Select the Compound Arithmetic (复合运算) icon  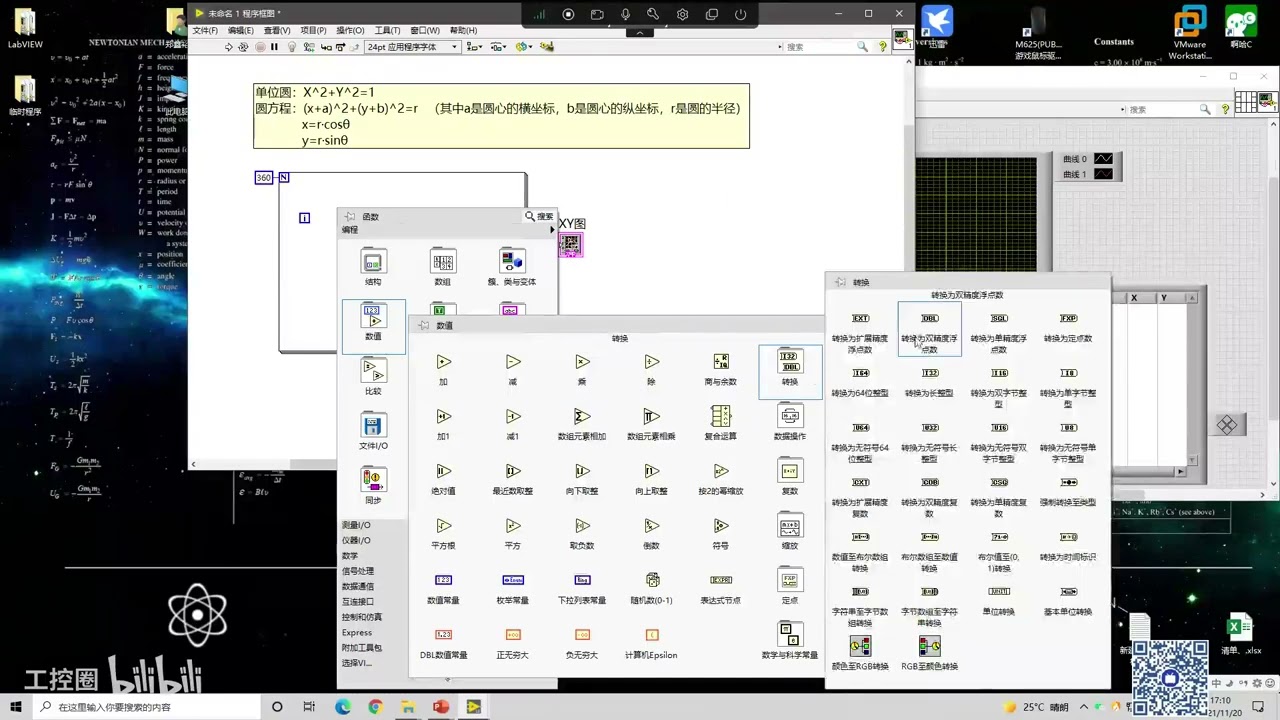pyautogui.click(x=720, y=416)
